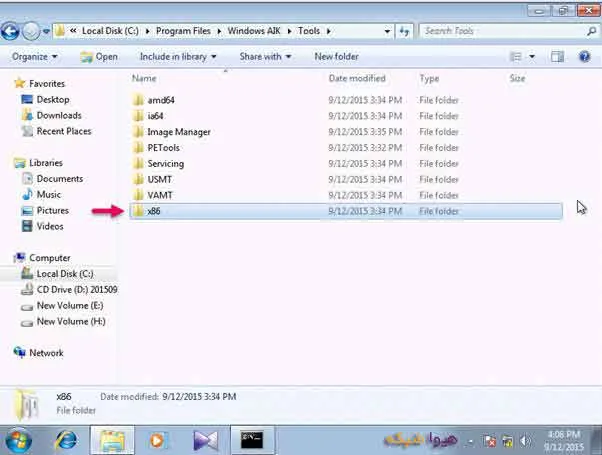Open Recent Places in Favorites
602x455 pixels.
64,131
